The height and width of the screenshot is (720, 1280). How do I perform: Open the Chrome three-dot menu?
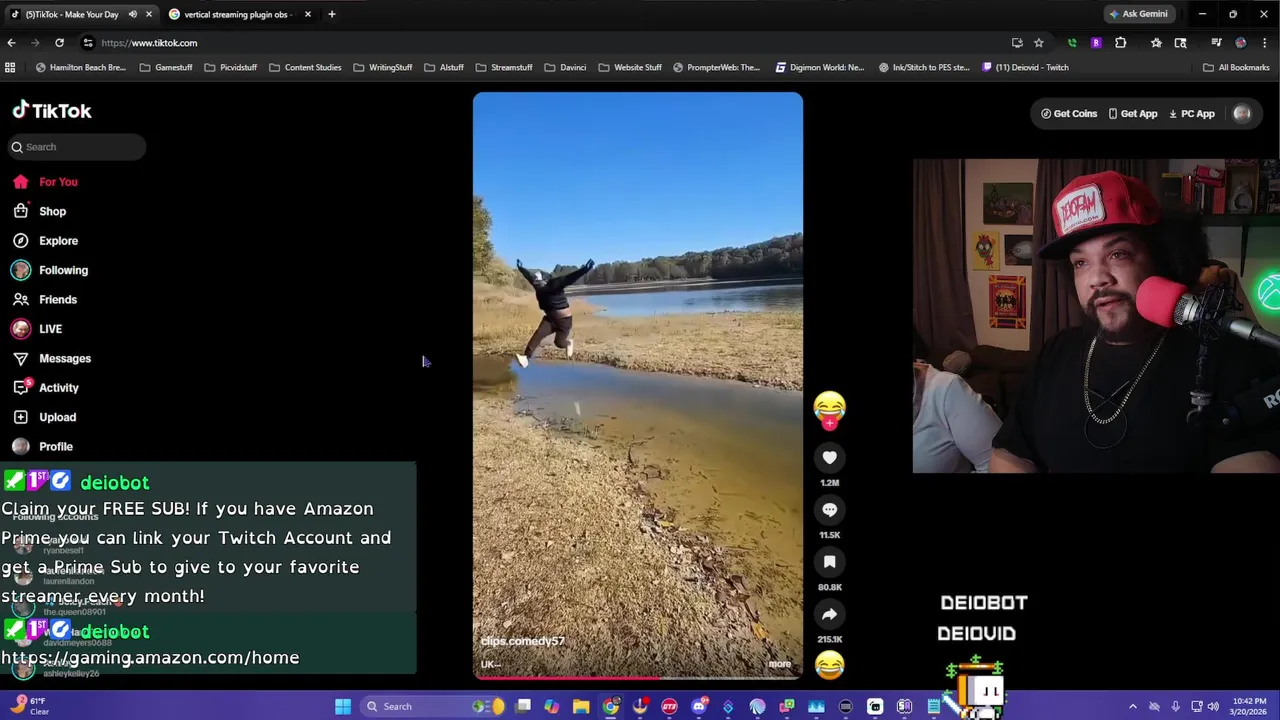click(x=1265, y=43)
